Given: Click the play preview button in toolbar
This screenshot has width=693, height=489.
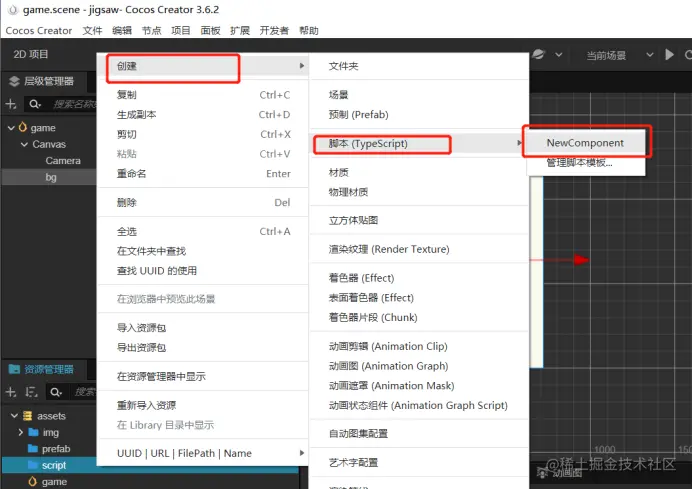Looking at the screenshot, I should 669,55.
